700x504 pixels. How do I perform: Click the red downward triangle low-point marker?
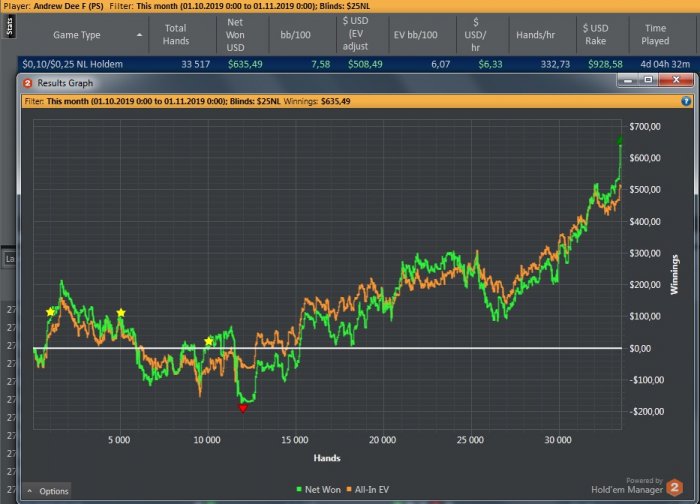(242, 408)
